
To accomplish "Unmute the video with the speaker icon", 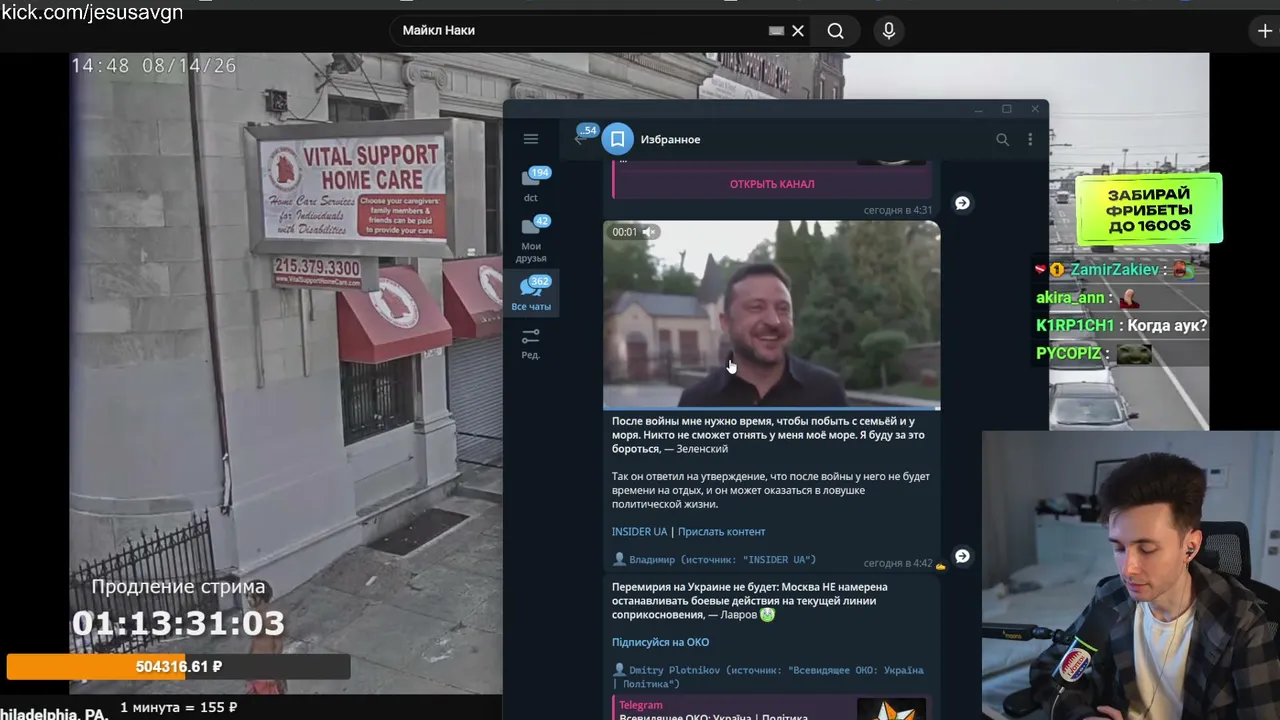I will pos(649,232).
